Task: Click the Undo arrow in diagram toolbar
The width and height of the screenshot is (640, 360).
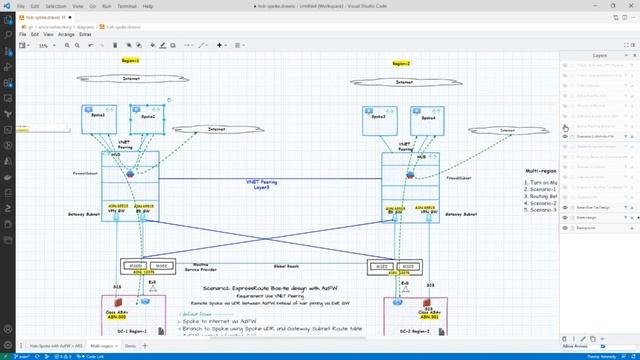Action: pos(91,45)
